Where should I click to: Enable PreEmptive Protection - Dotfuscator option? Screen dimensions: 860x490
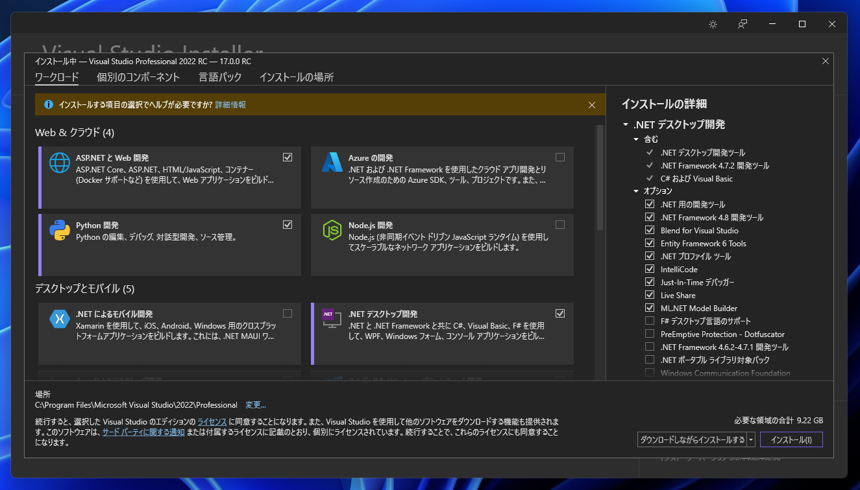(x=650, y=334)
